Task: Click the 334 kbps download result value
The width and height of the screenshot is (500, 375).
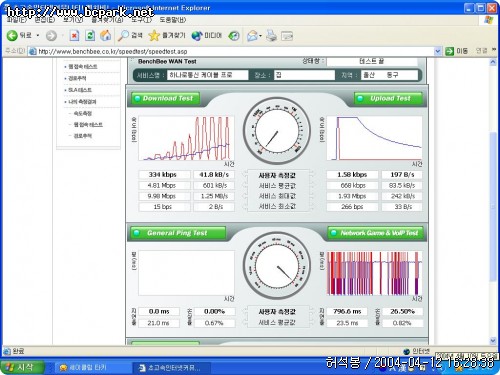Action: coord(164,175)
